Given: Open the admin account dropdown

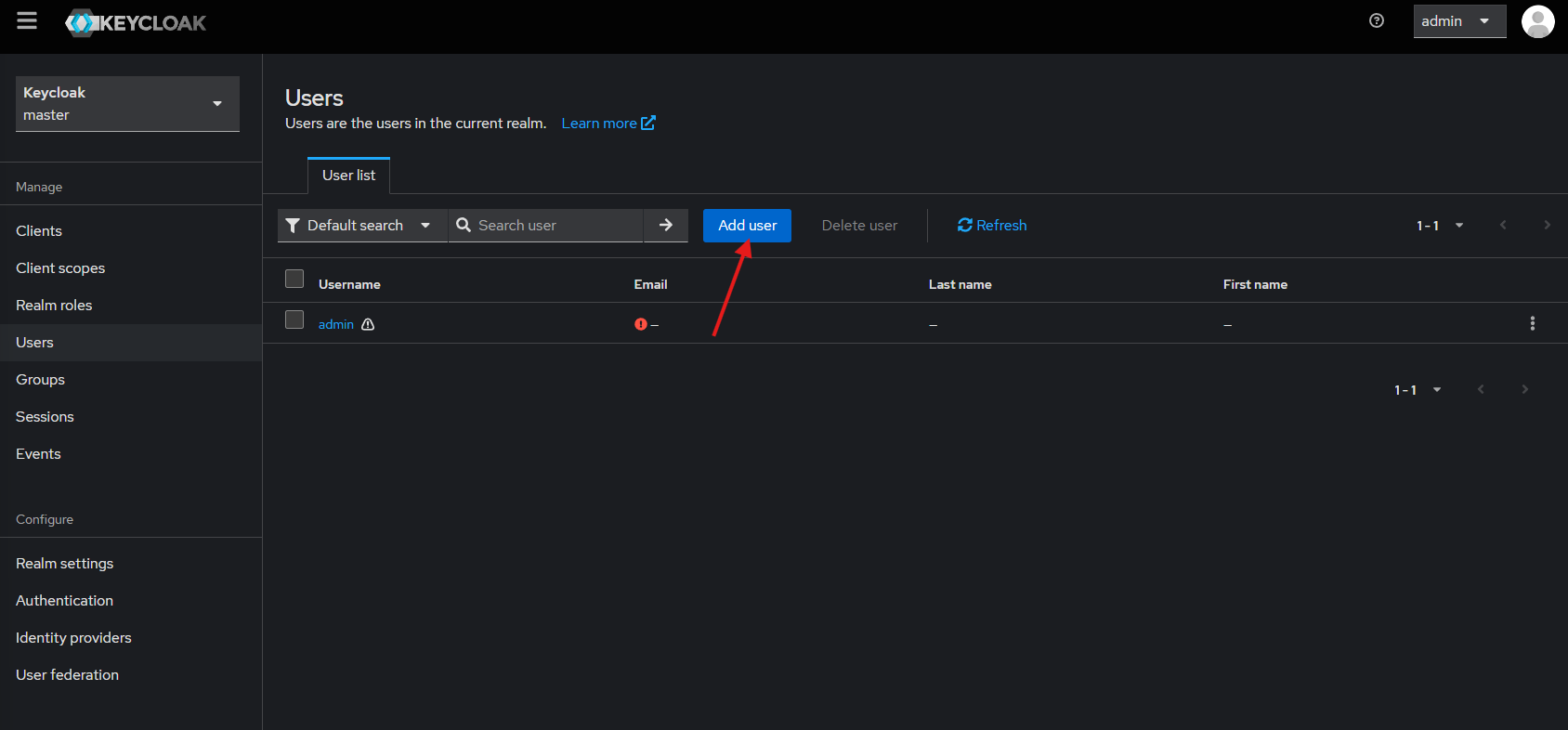Looking at the screenshot, I should pyautogui.click(x=1459, y=21).
